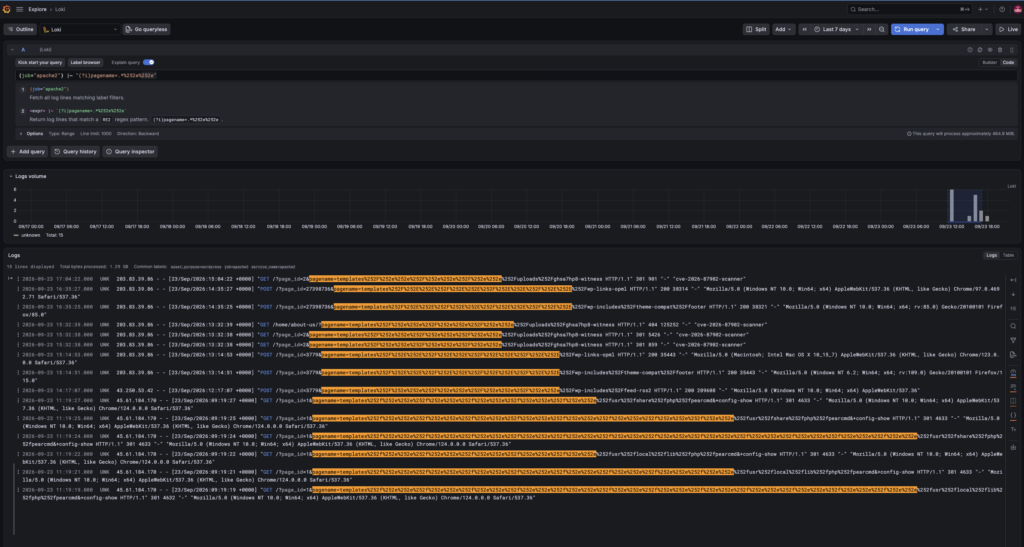Open the help question-mark icon
Image resolution: width=1024 pixels, height=547 pixels.
coord(1002,9)
